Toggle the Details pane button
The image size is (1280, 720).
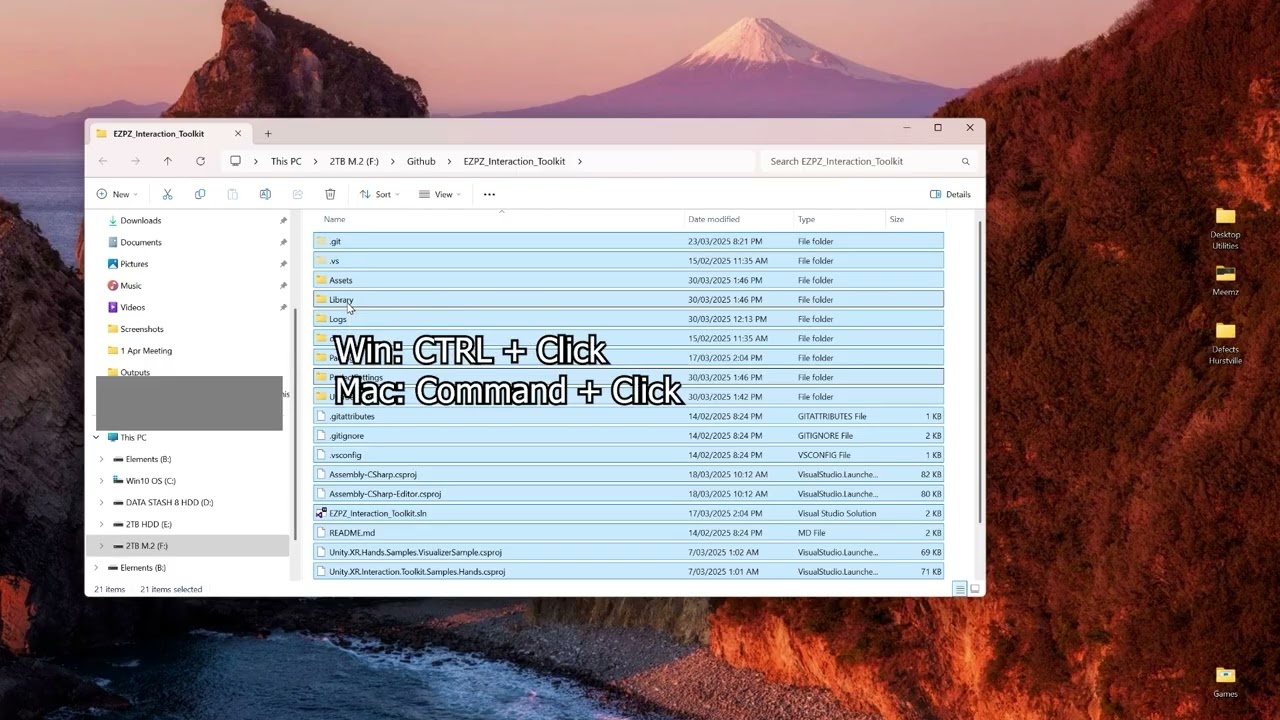coord(950,194)
